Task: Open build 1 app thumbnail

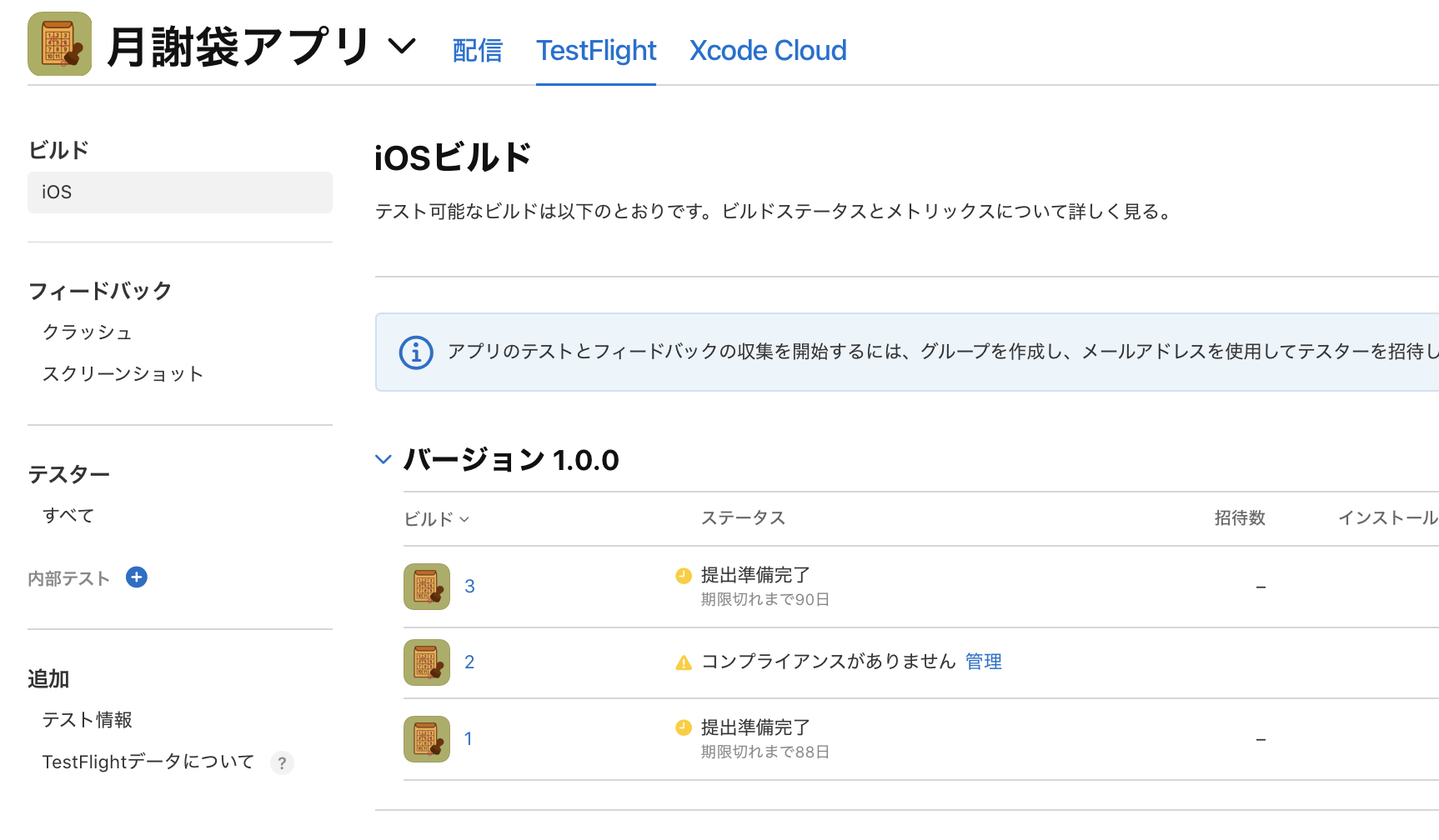Action: coord(427,739)
